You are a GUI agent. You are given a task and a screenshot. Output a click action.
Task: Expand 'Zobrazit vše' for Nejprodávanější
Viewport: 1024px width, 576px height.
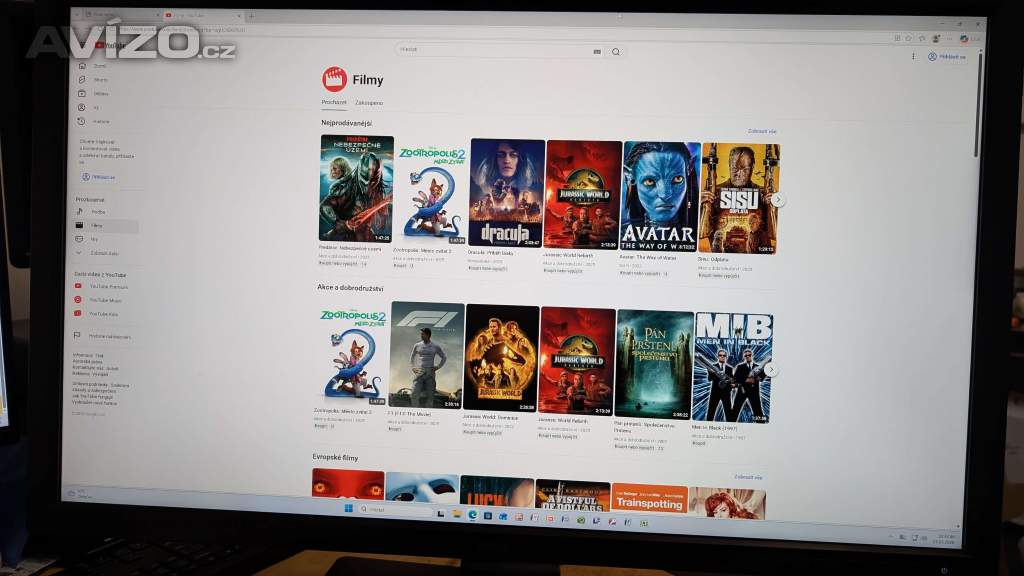(762, 131)
